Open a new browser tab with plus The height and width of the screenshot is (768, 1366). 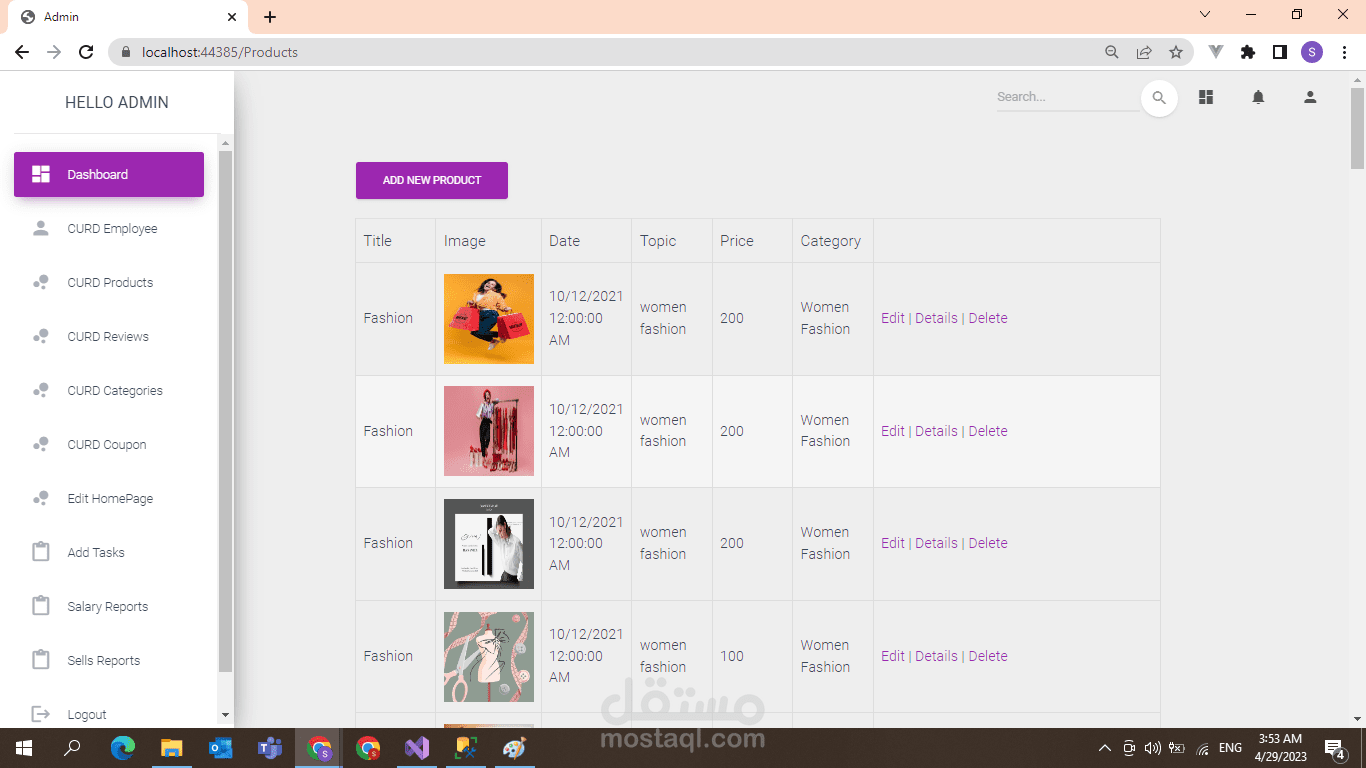click(x=270, y=17)
